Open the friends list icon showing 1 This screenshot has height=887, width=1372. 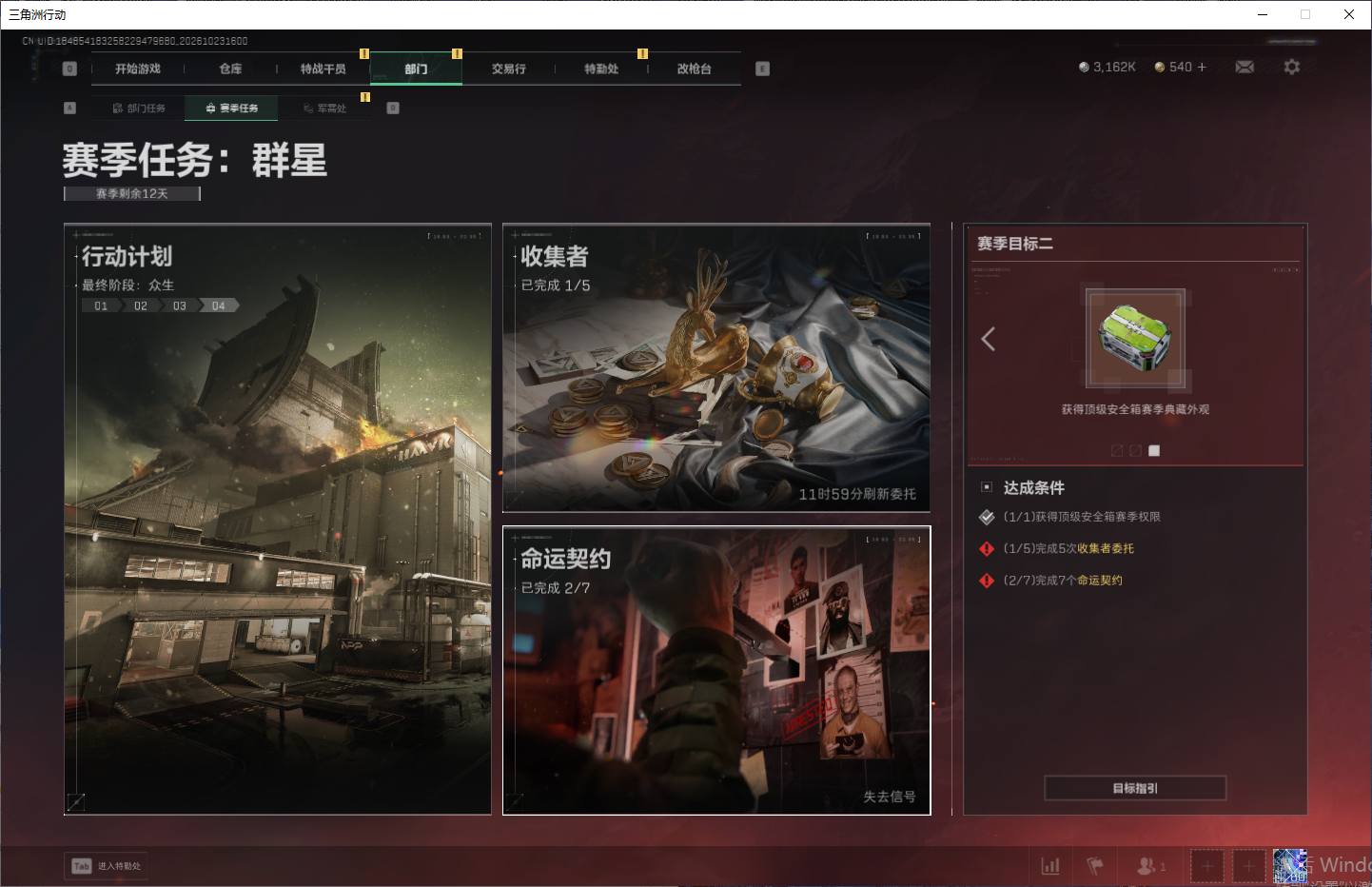point(1151,866)
